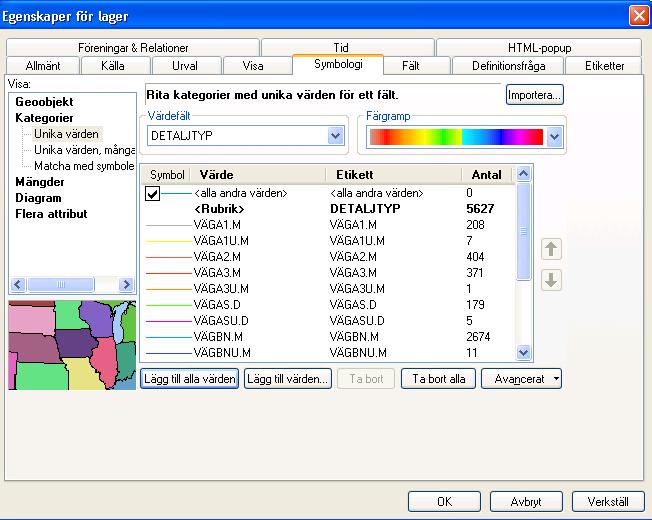Select Matcha med symboler option
The image size is (652, 520).
(84, 166)
